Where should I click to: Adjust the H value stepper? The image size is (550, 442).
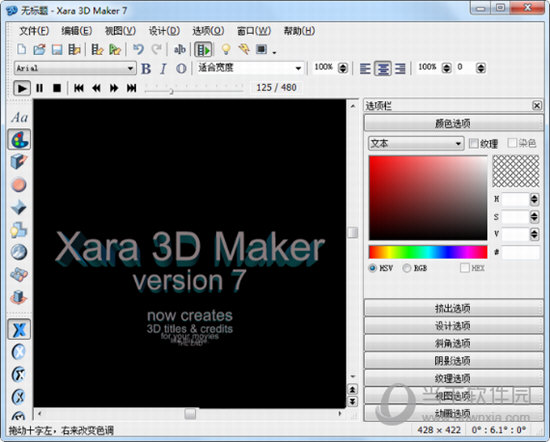pyautogui.click(x=534, y=199)
